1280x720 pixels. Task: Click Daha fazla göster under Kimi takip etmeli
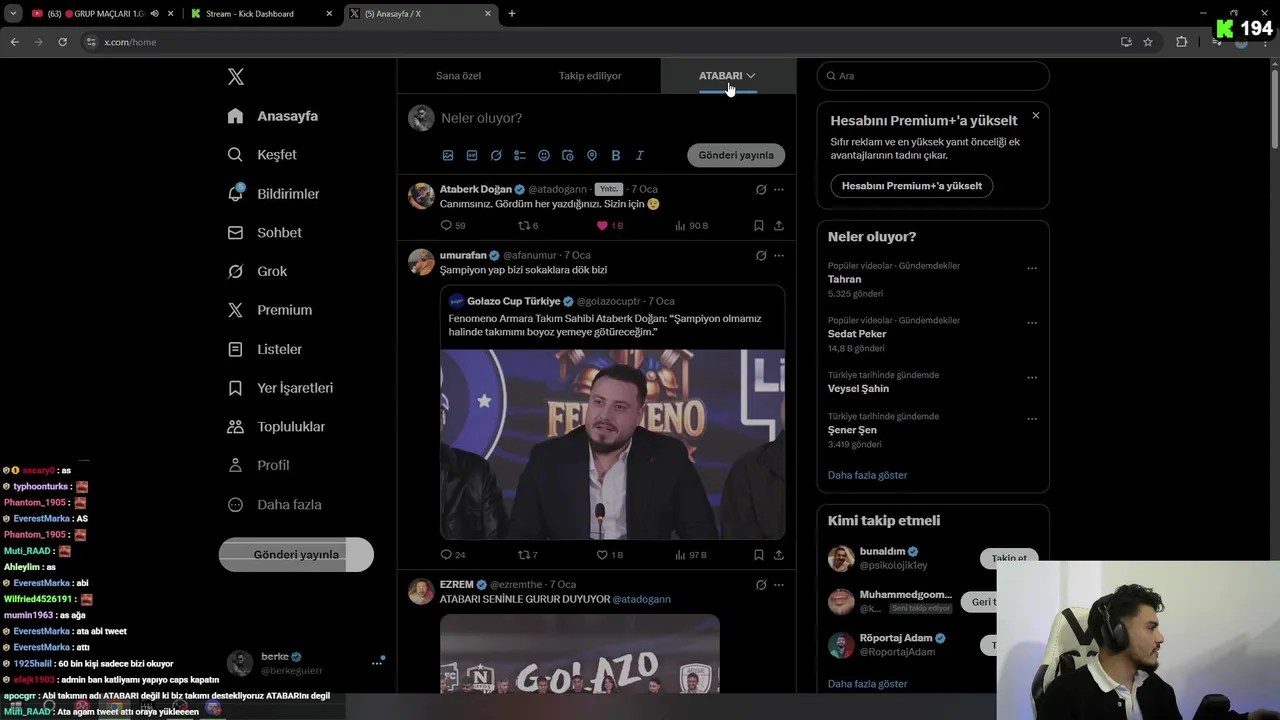[x=868, y=684]
